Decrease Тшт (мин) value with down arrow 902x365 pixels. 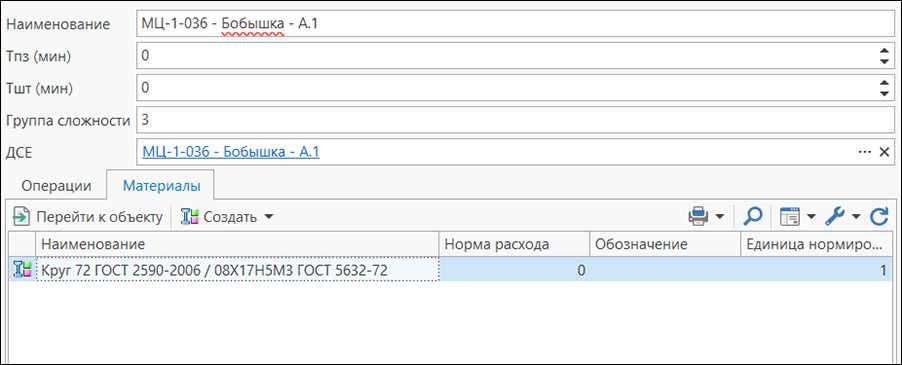(x=885, y=93)
